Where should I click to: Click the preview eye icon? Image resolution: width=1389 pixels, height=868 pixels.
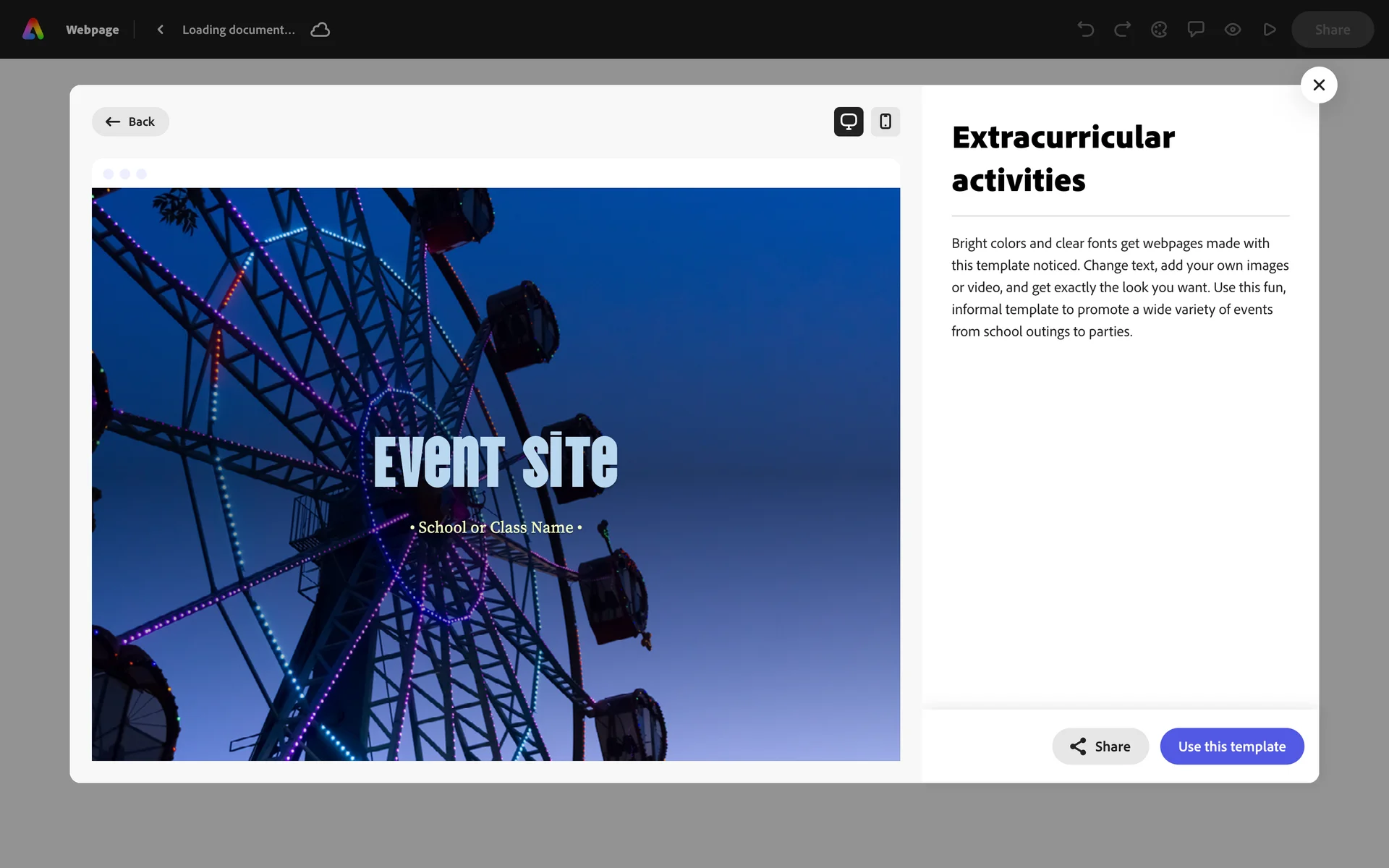[x=1233, y=30]
